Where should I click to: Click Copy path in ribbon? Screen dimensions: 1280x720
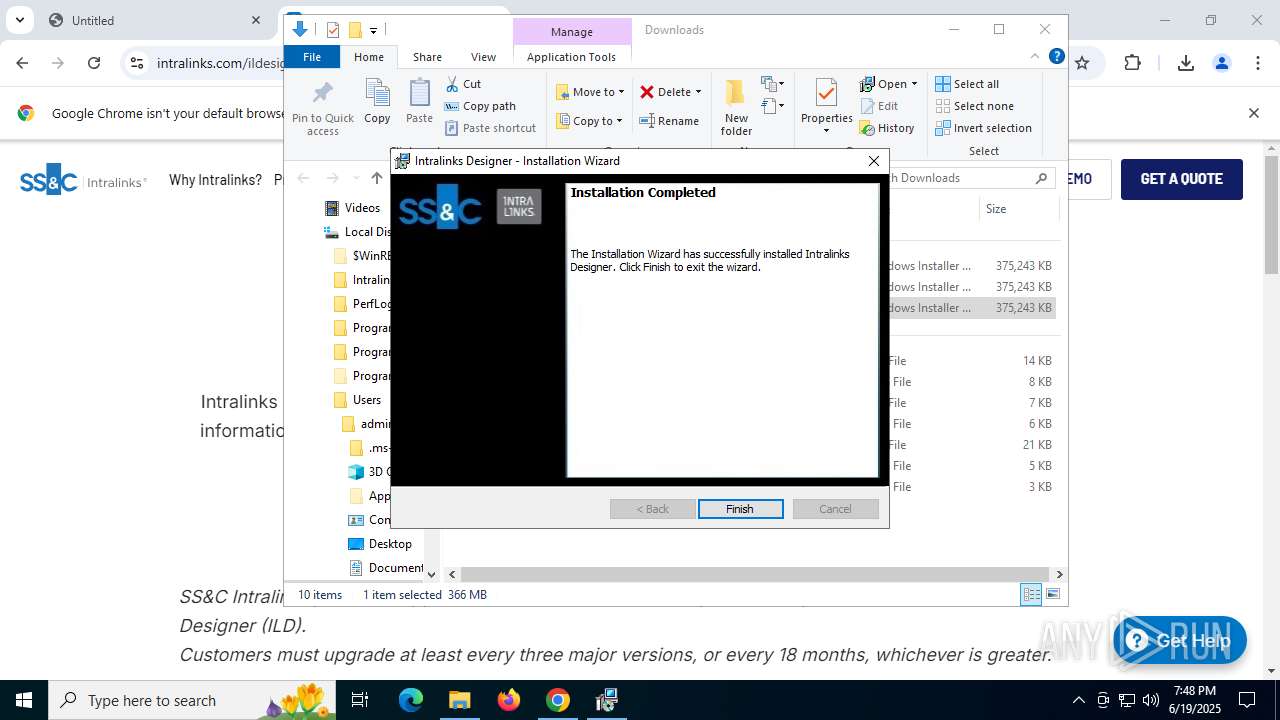pyautogui.click(x=481, y=106)
